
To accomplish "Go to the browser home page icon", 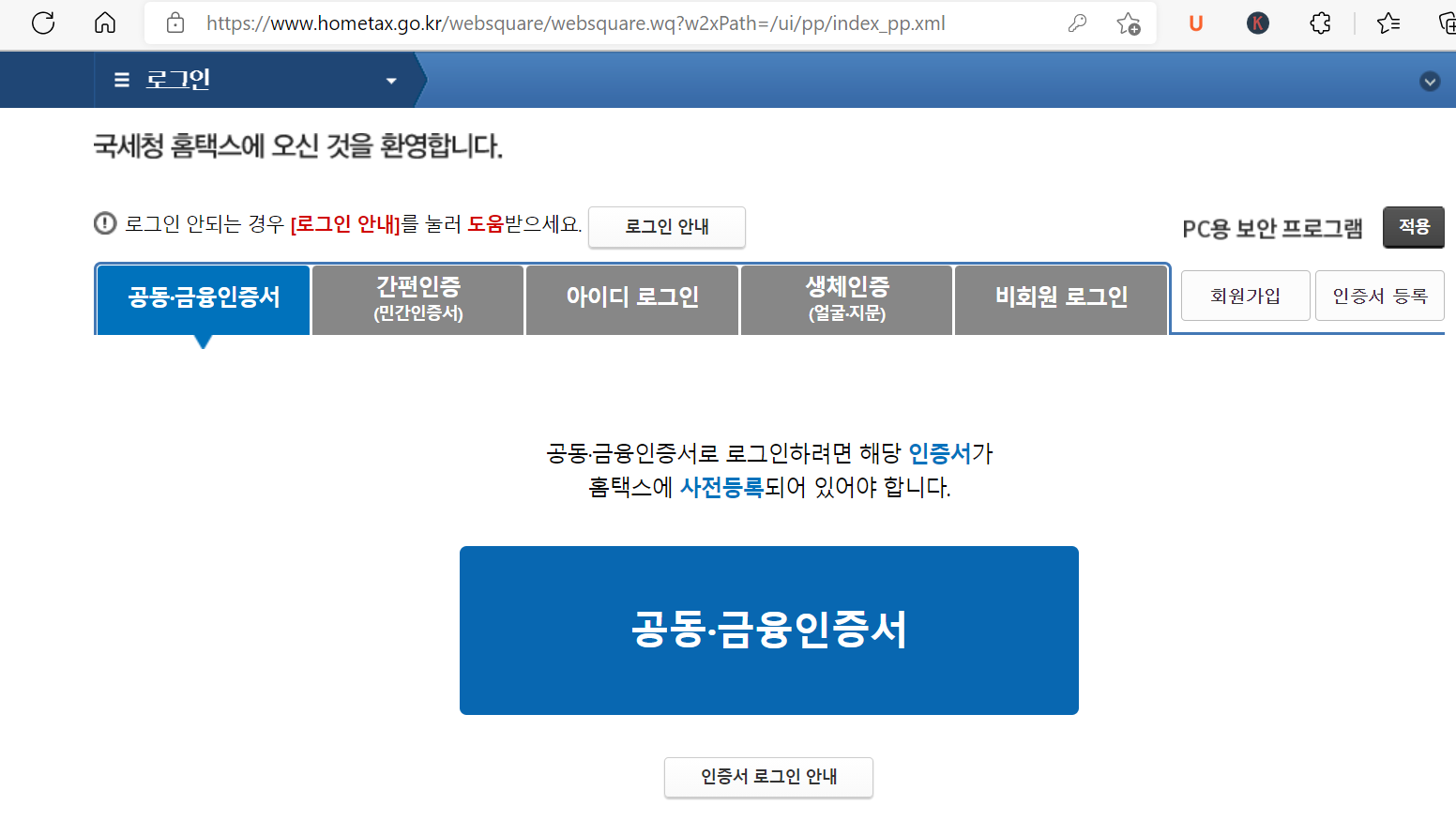I will 105,23.
